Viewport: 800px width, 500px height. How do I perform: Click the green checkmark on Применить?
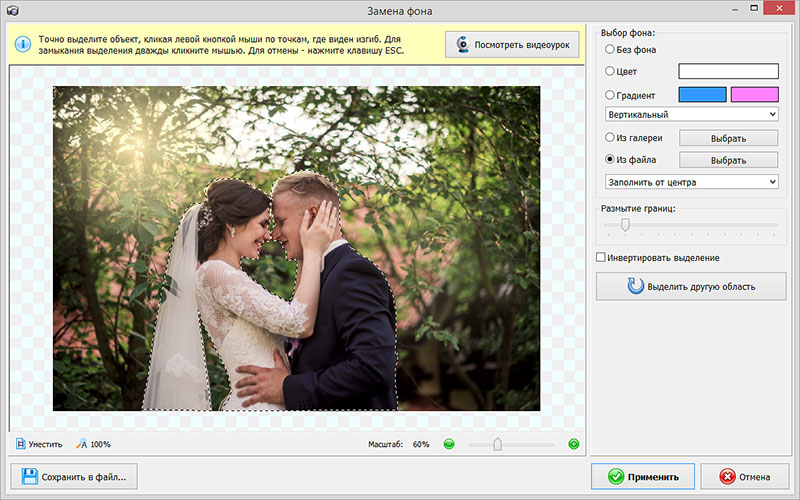616,477
